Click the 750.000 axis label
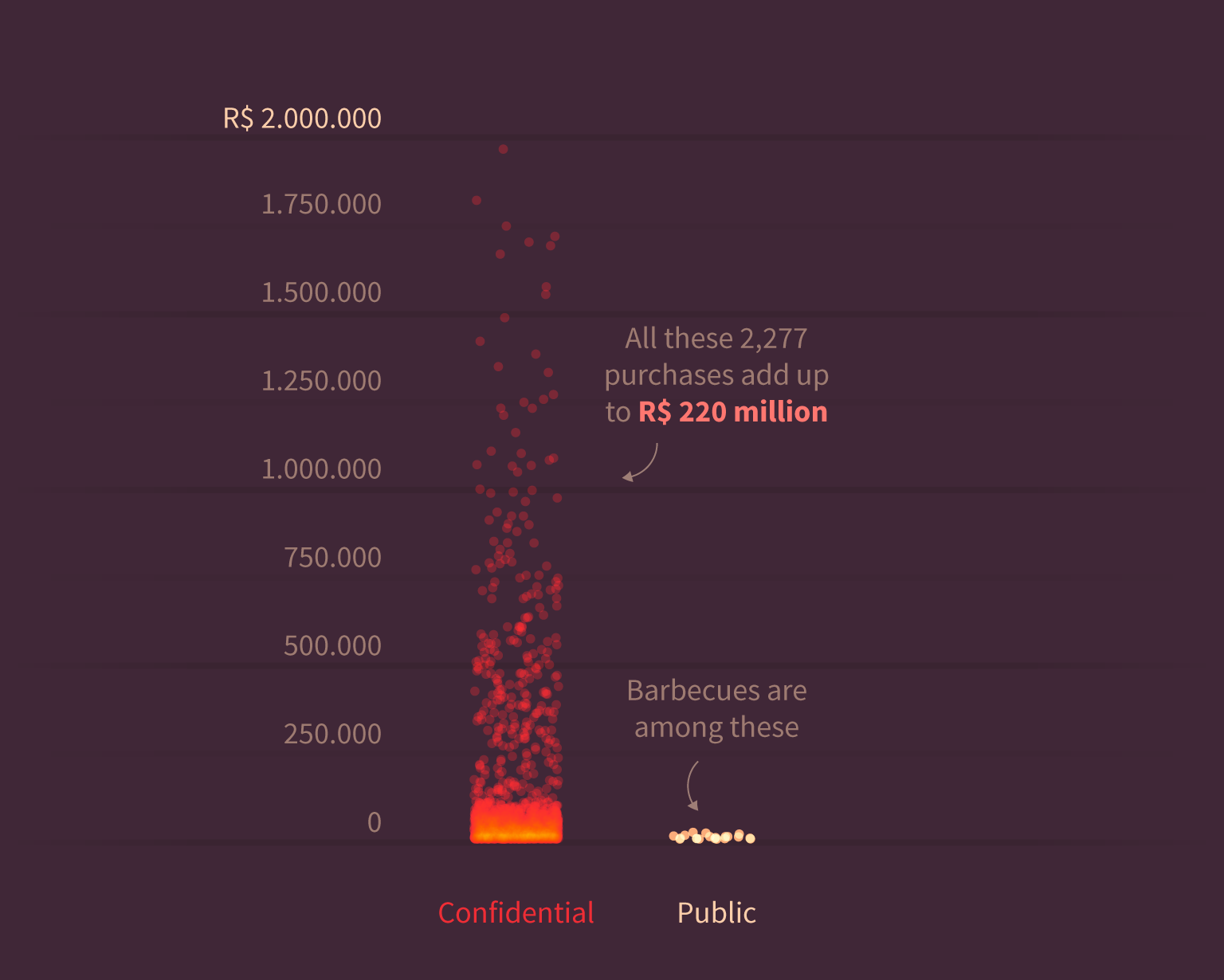This screenshot has height=980, width=1224. pyautogui.click(x=332, y=557)
